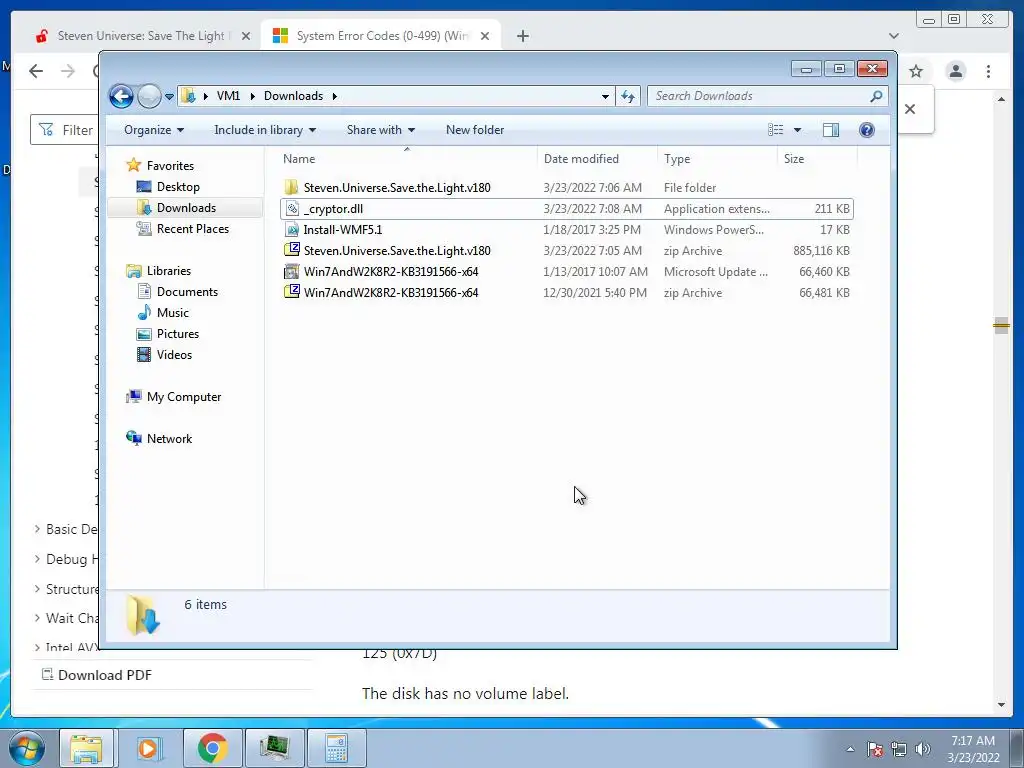Image resolution: width=1024 pixels, height=768 pixels.
Task: Select Libraries in the navigation pane
Action: [168, 271]
